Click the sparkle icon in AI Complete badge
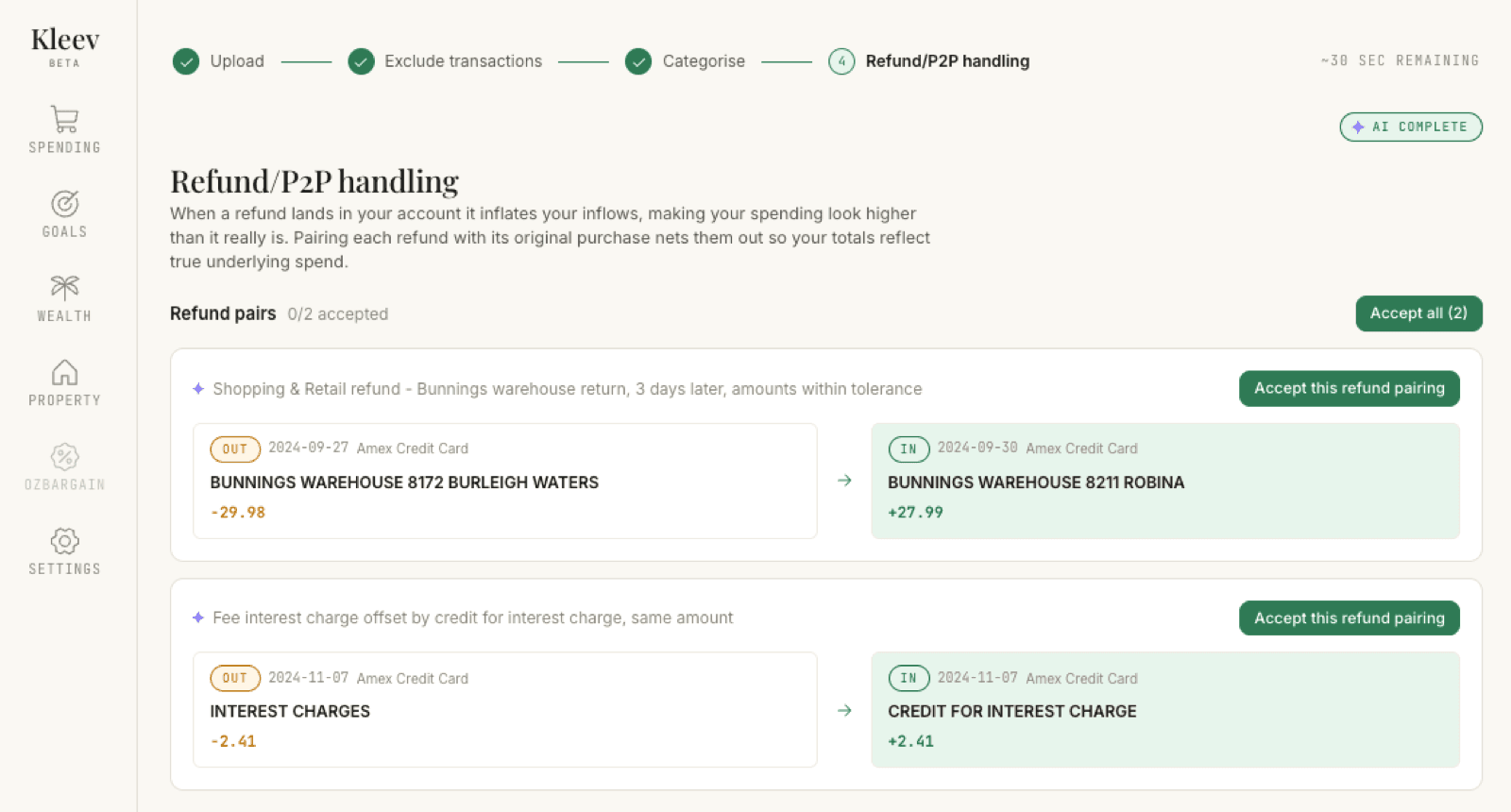The height and width of the screenshot is (812, 1511). 1358,127
